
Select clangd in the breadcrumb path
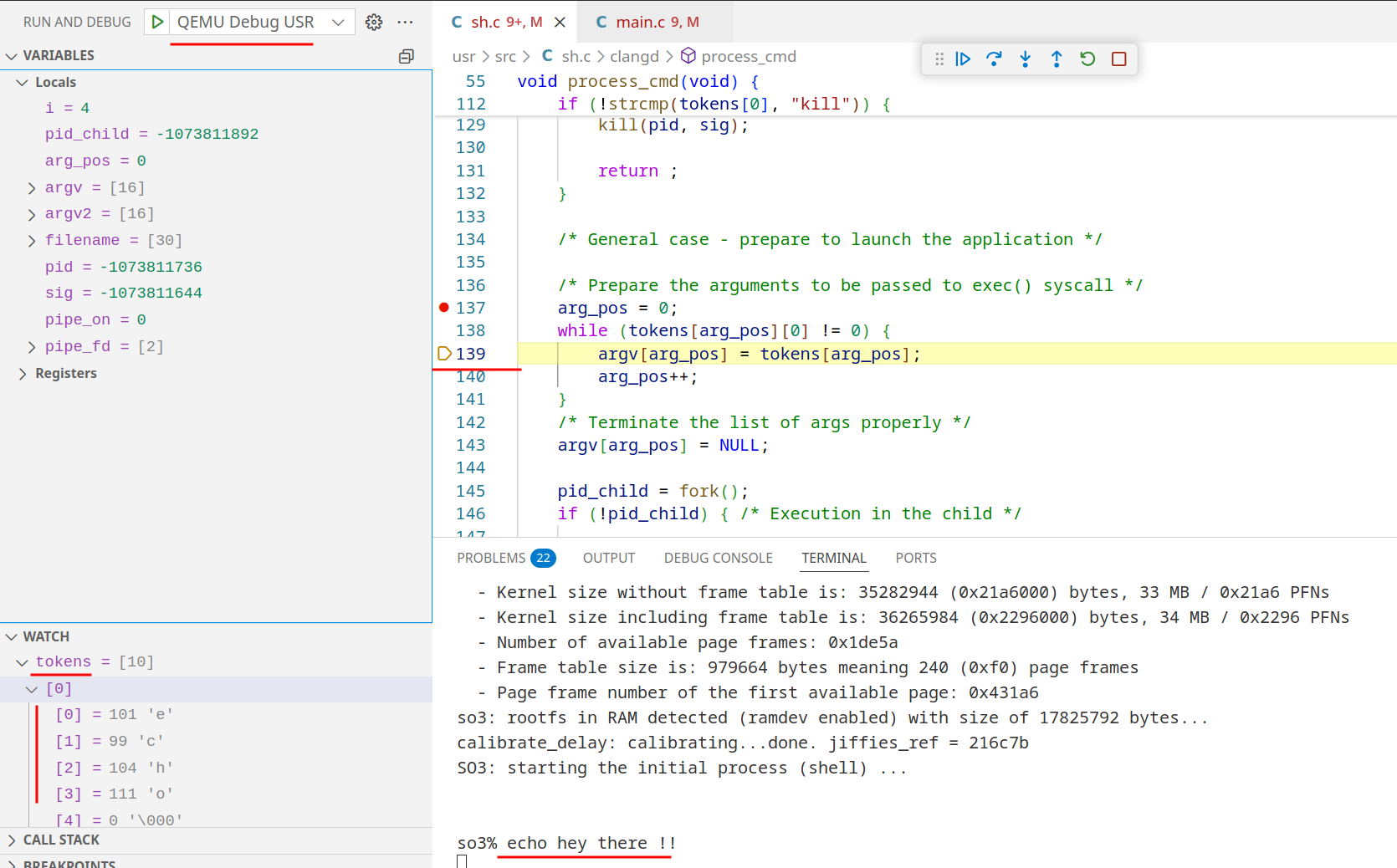(635, 56)
